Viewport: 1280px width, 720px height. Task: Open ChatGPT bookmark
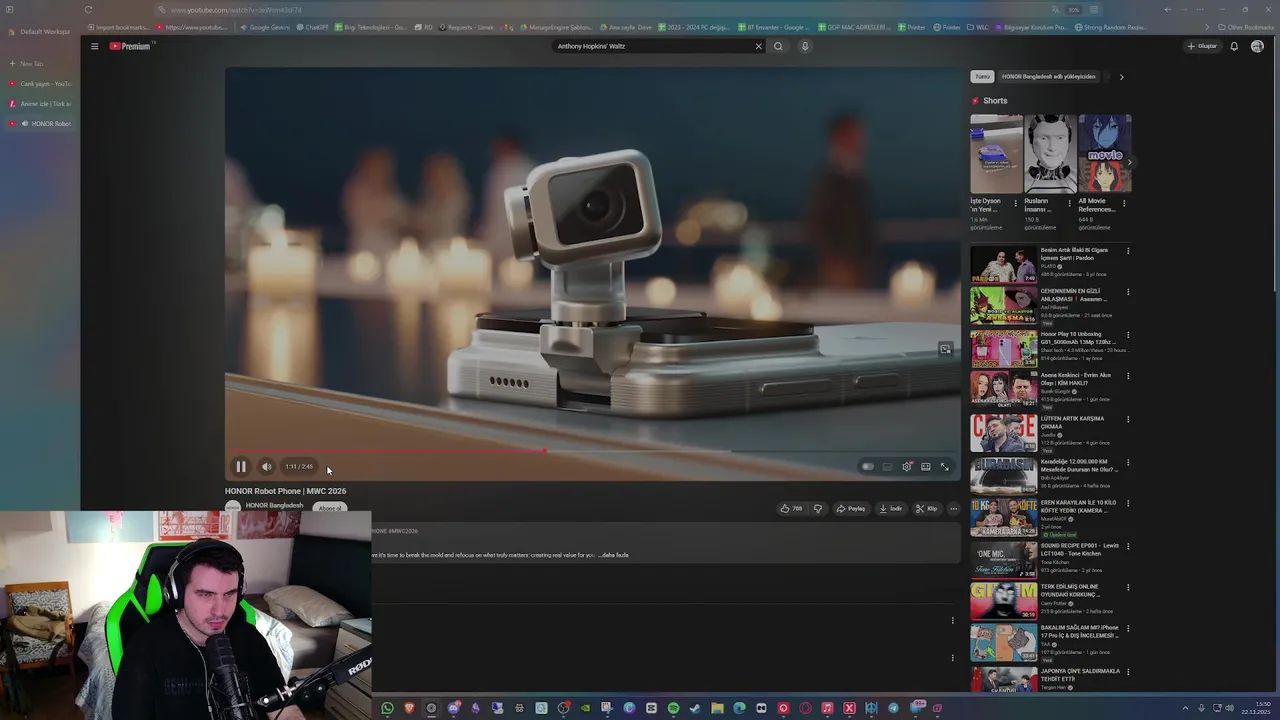pos(311,28)
